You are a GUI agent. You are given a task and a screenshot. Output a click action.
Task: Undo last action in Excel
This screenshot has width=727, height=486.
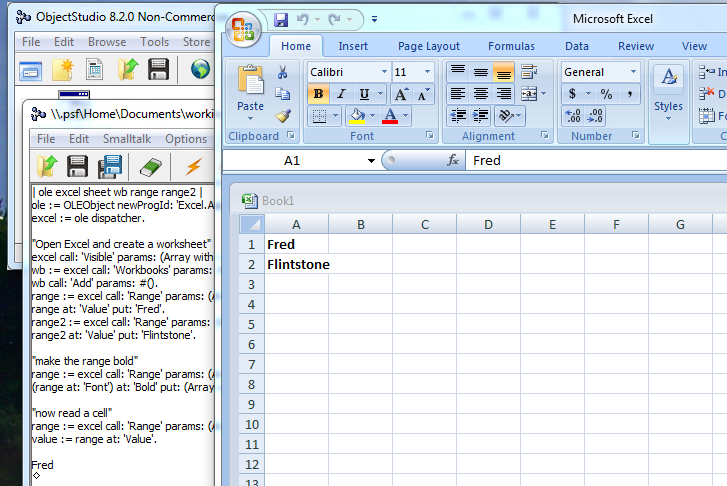[303, 19]
